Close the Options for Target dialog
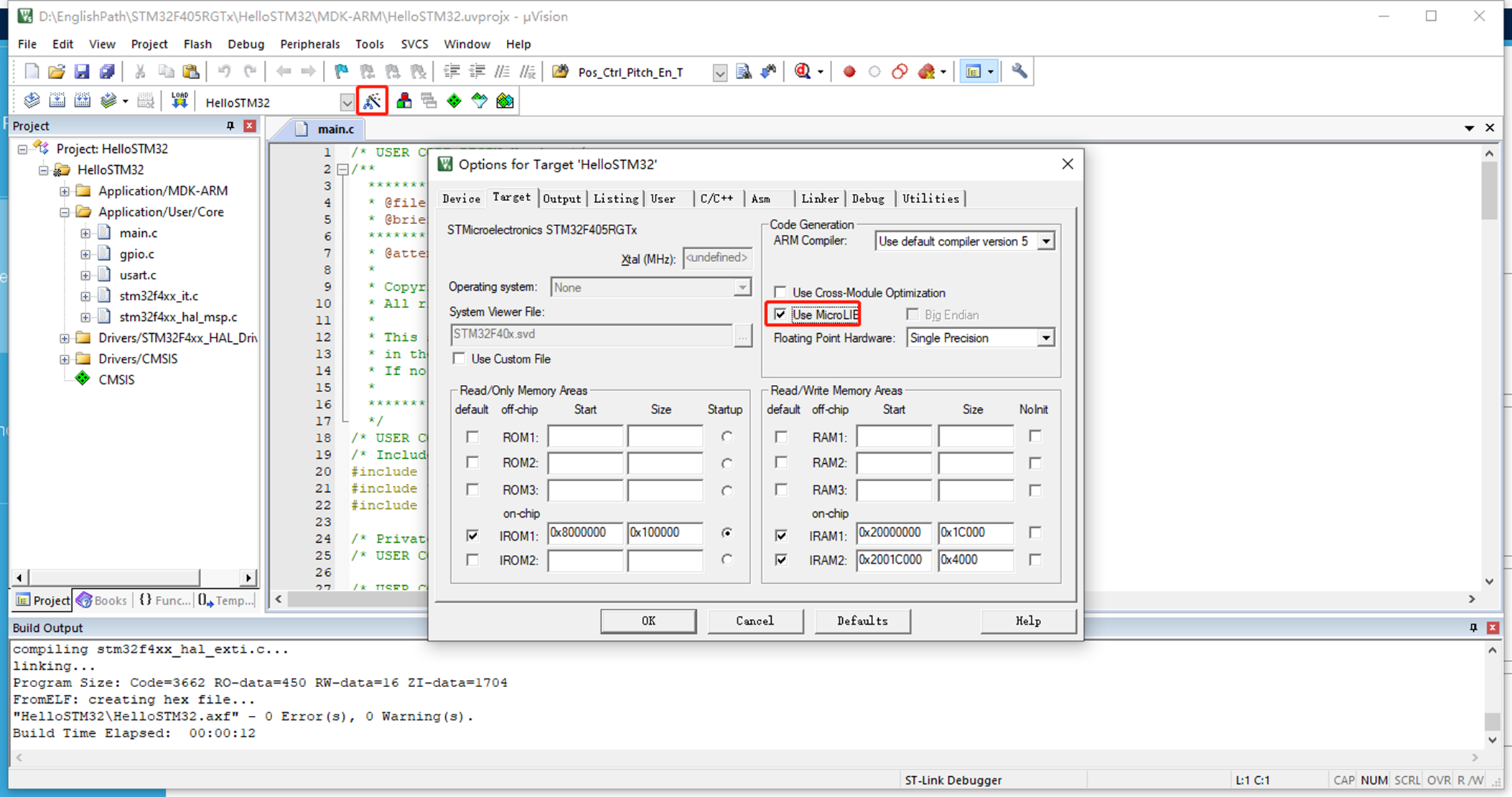This screenshot has height=797, width=1512. pos(1068,164)
